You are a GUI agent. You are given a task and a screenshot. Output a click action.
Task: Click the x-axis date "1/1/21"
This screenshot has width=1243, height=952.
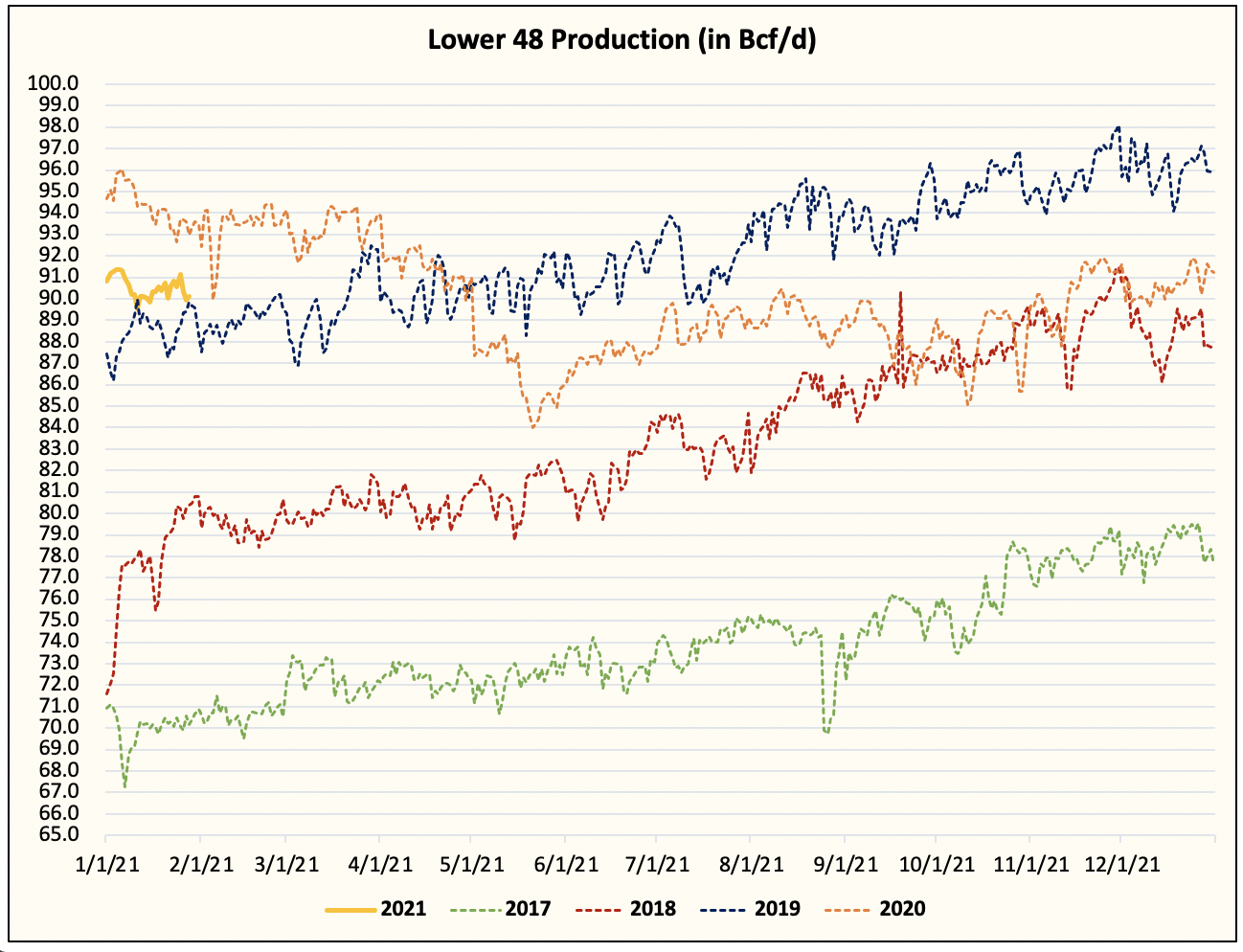coord(106,864)
